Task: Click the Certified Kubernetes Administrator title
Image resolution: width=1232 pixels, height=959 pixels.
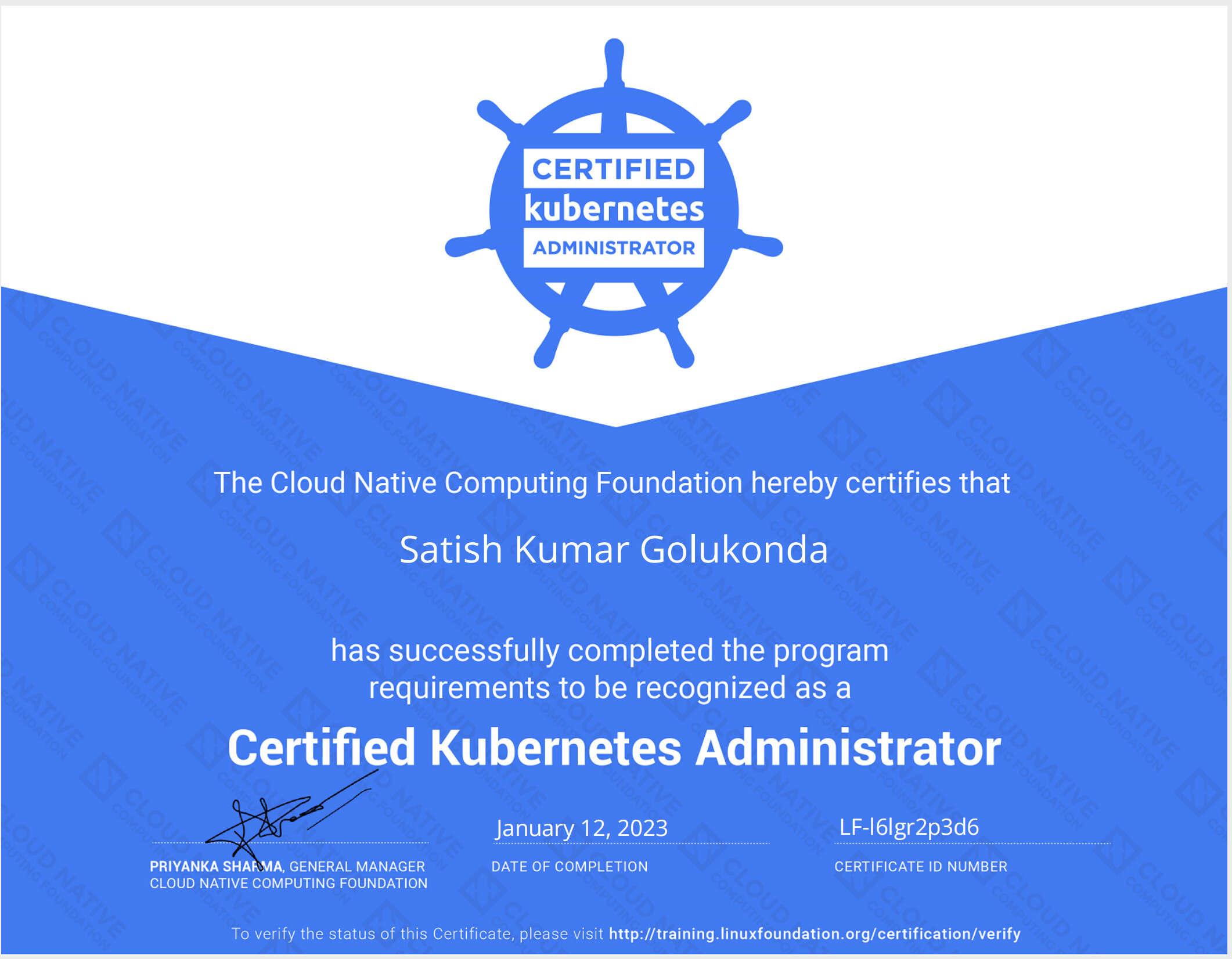Action: 614,748
